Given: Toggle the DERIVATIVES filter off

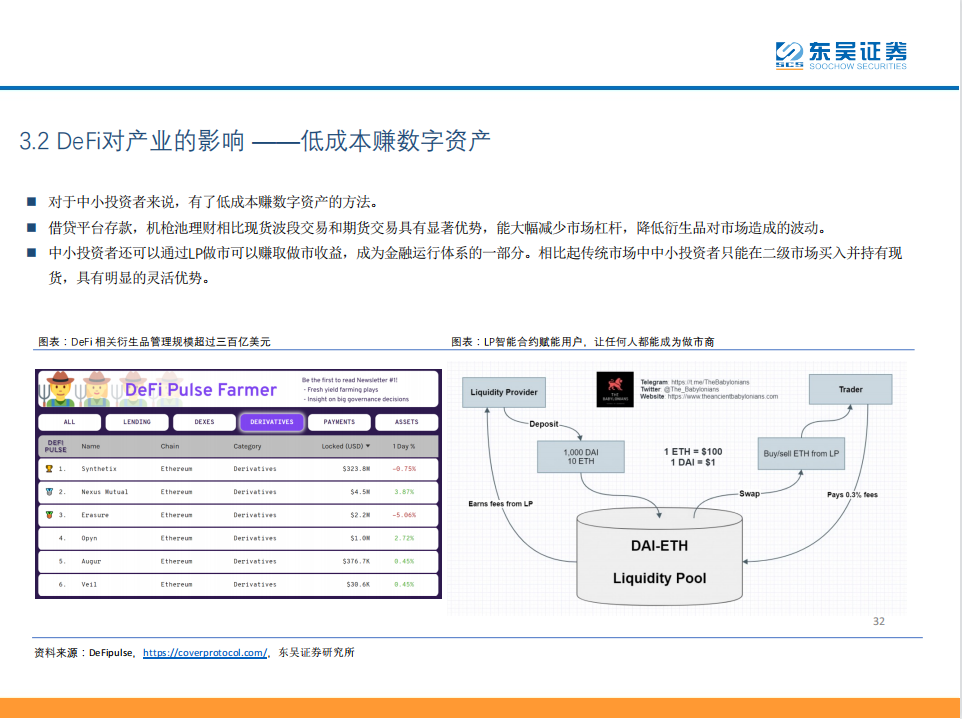Looking at the screenshot, I should click(271, 422).
